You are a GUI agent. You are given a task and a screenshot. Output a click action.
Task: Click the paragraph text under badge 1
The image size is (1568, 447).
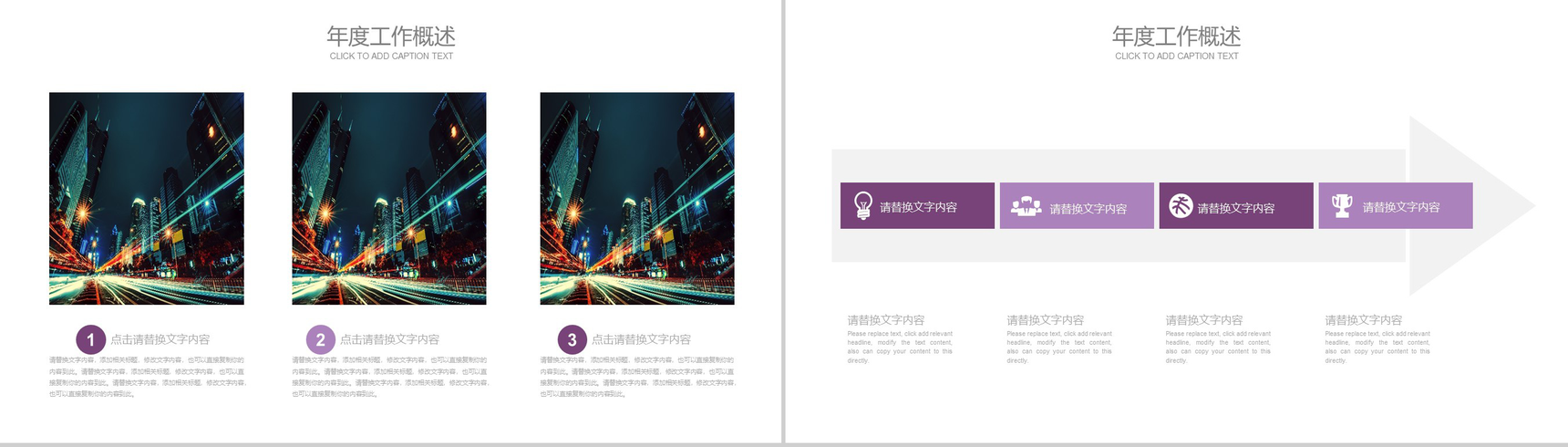(148, 377)
